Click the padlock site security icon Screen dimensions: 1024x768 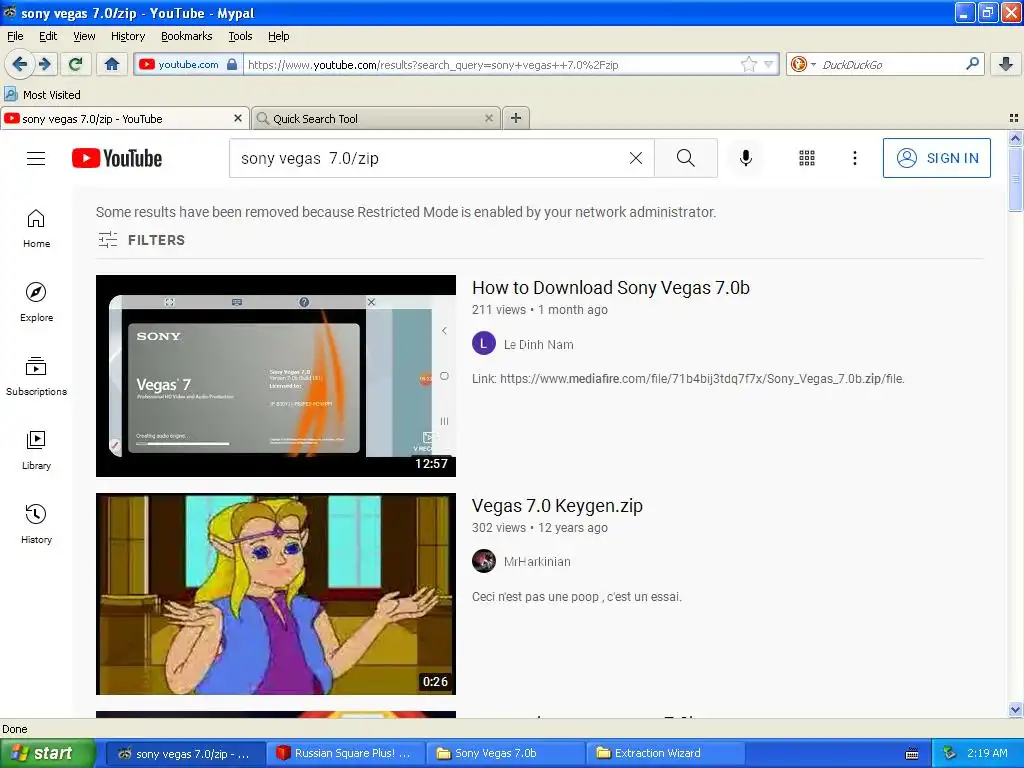(x=232, y=64)
